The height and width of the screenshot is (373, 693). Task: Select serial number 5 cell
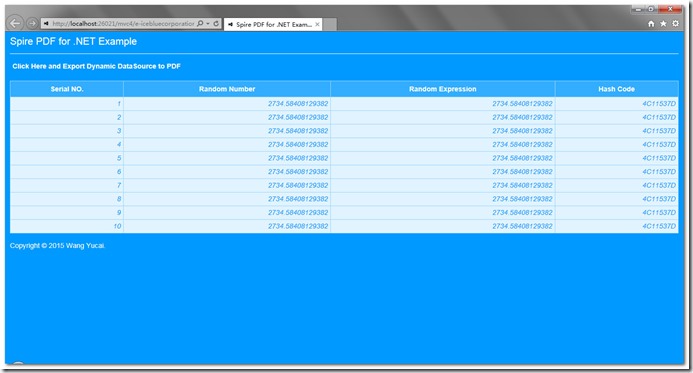67,158
